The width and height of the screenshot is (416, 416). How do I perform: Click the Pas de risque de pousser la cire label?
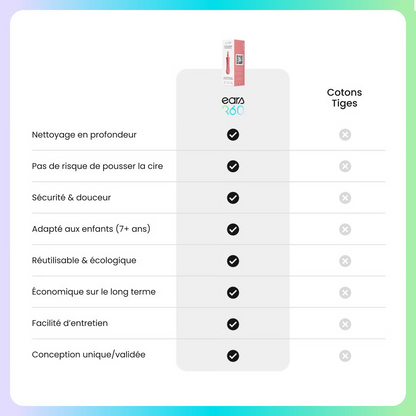[x=97, y=166]
